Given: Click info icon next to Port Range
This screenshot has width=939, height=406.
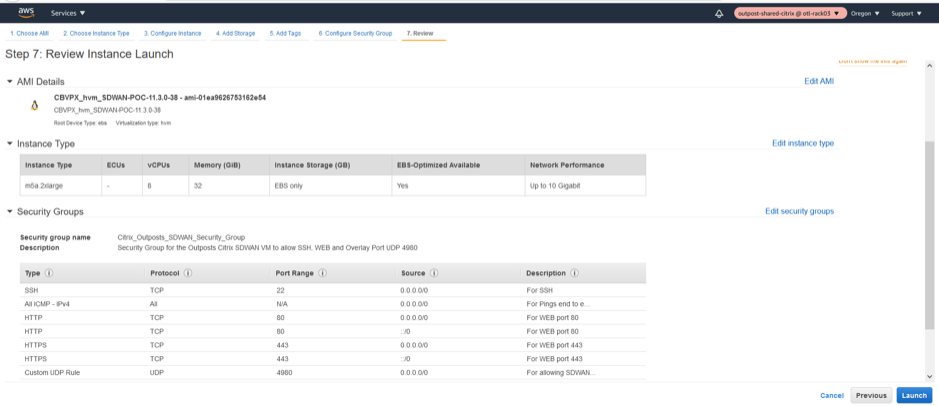Looking at the screenshot, I should tap(322, 273).
